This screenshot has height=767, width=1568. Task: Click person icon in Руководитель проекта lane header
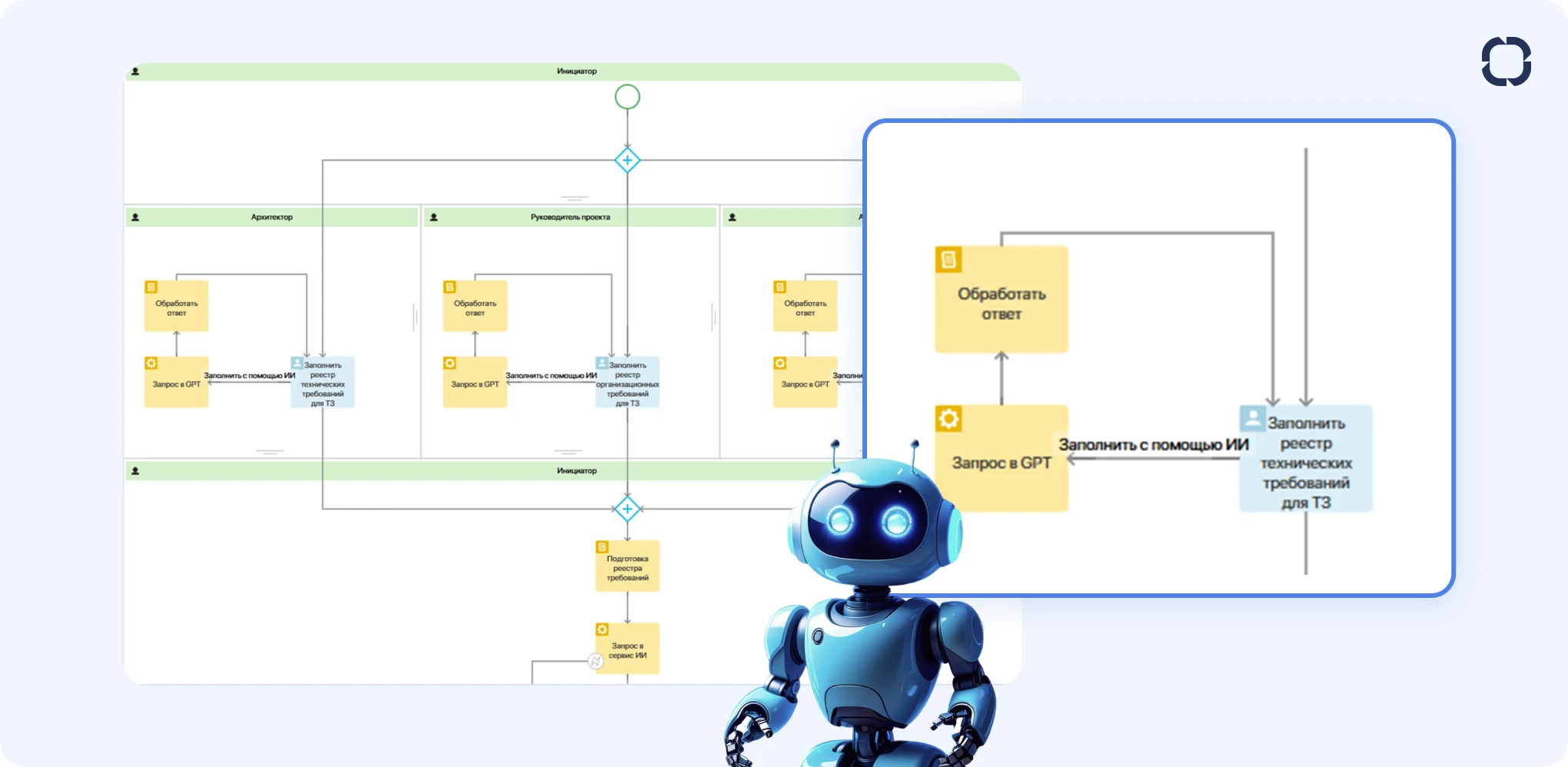pos(434,217)
